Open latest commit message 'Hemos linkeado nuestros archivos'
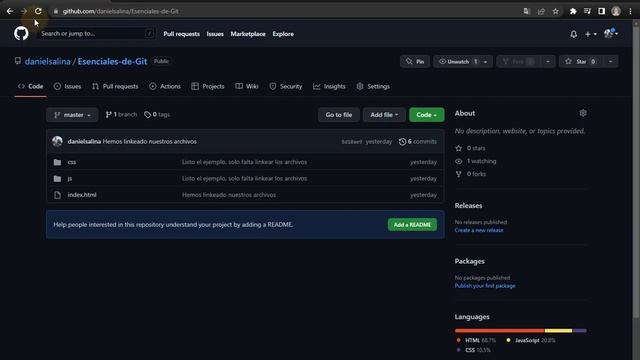This screenshot has width=640, height=360. (x=149, y=142)
